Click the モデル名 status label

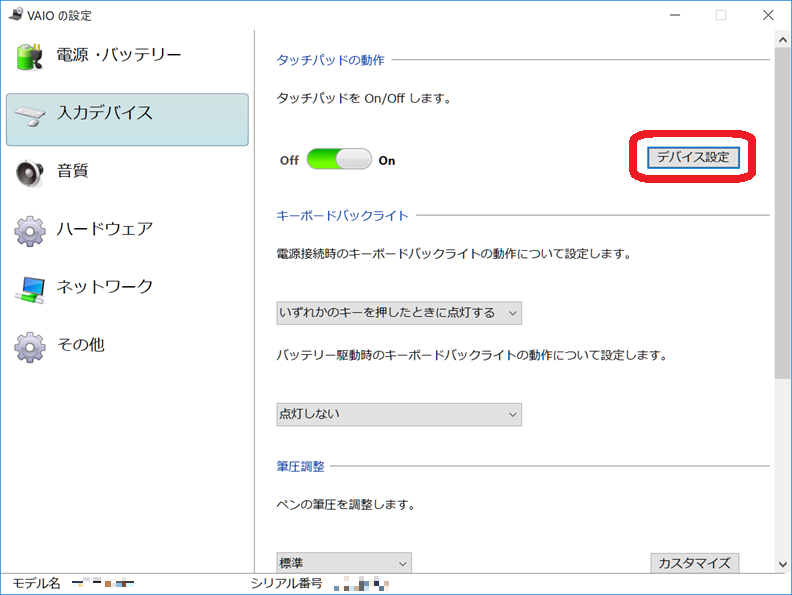(x=36, y=583)
